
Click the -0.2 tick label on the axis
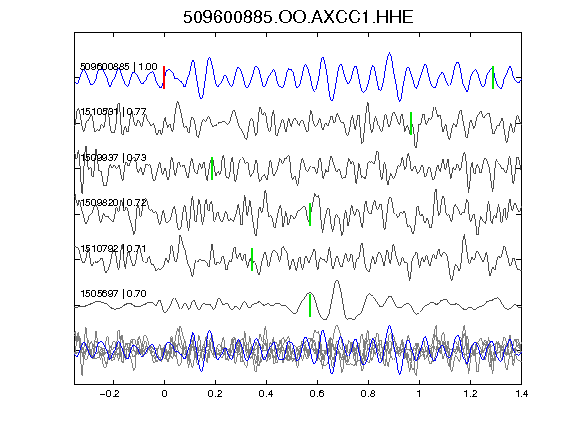pos(109,394)
